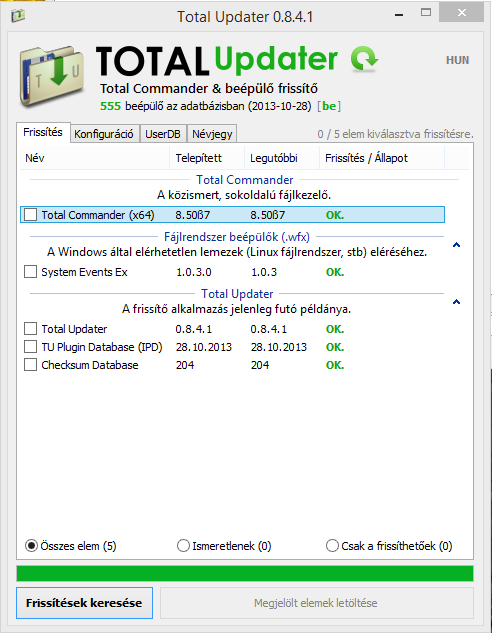Click the green refresh arrow icon
The height and width of the screenshot is (633, 492).
pos(364,59)
